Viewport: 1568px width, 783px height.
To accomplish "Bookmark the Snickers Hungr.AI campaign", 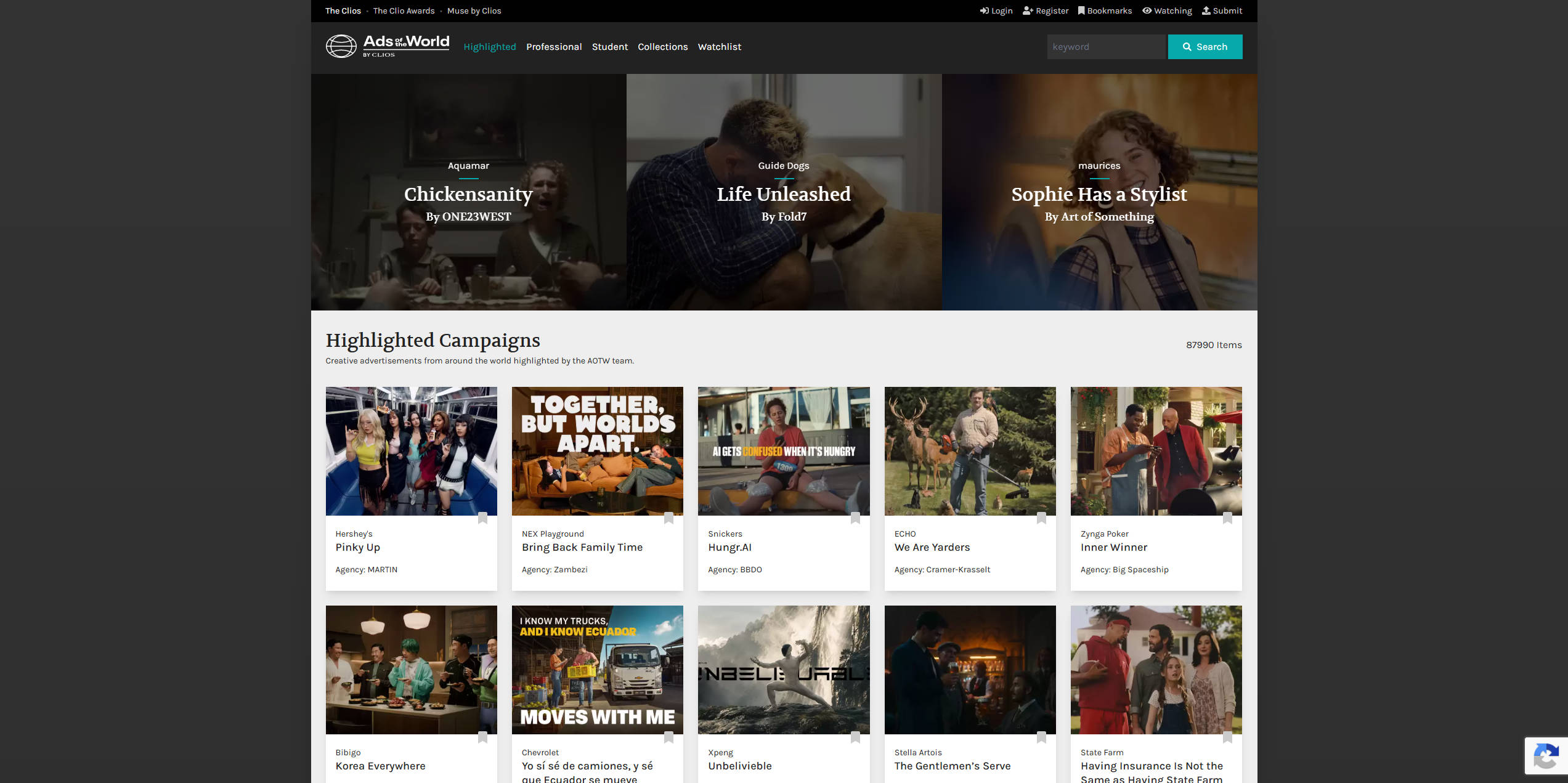I will pos(855,518).
